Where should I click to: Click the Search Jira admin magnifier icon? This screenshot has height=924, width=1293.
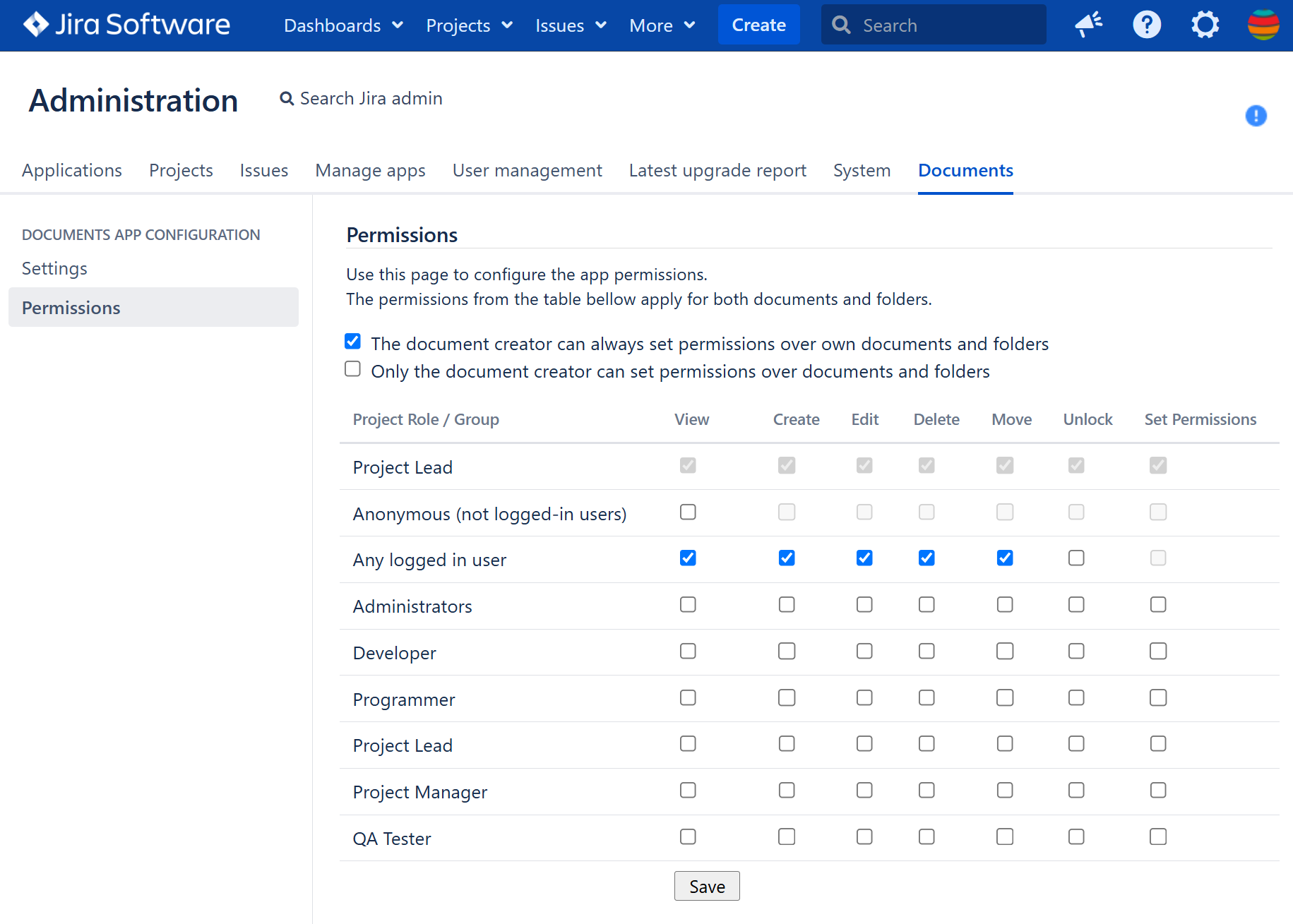[287, 98]
